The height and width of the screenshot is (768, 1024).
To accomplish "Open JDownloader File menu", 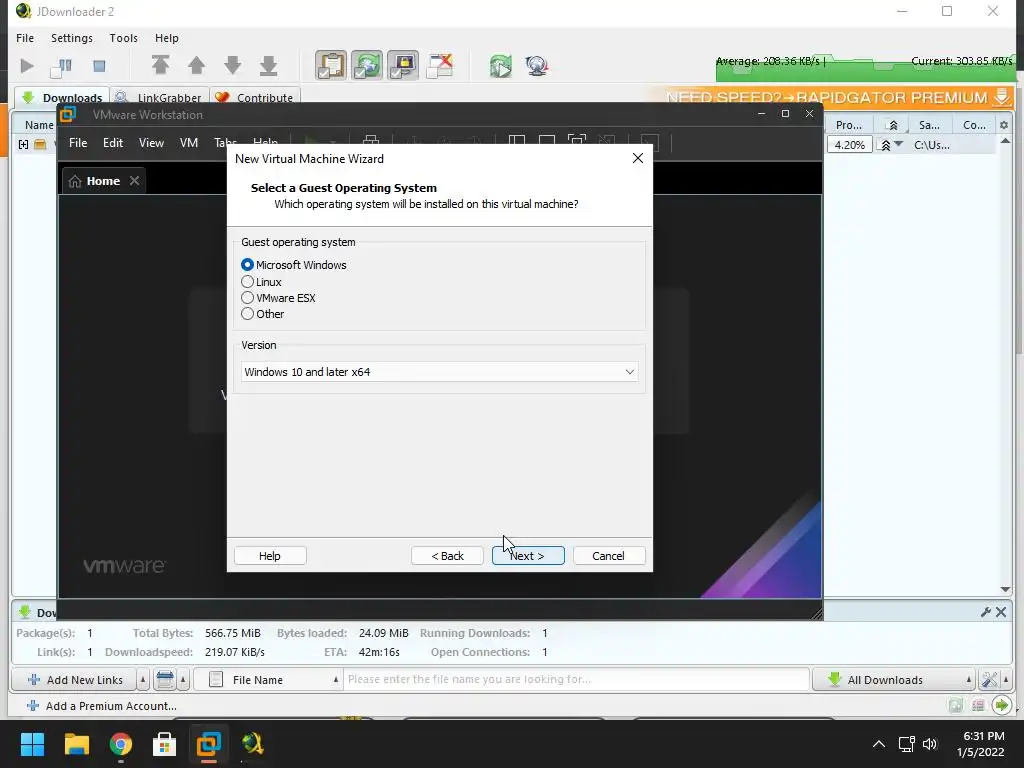I will [25, 38].
